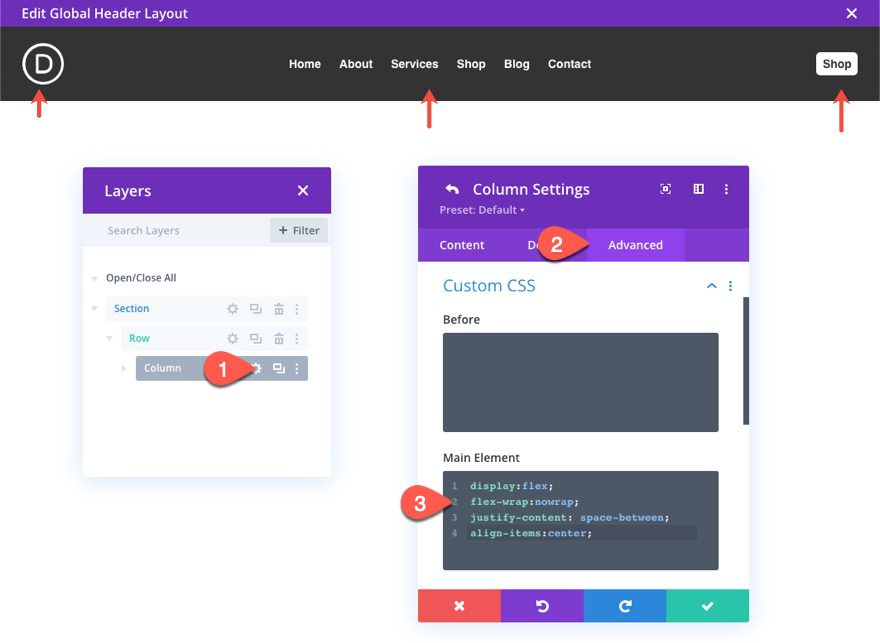Delete the Section layer via trash icon

click(279, 309)
